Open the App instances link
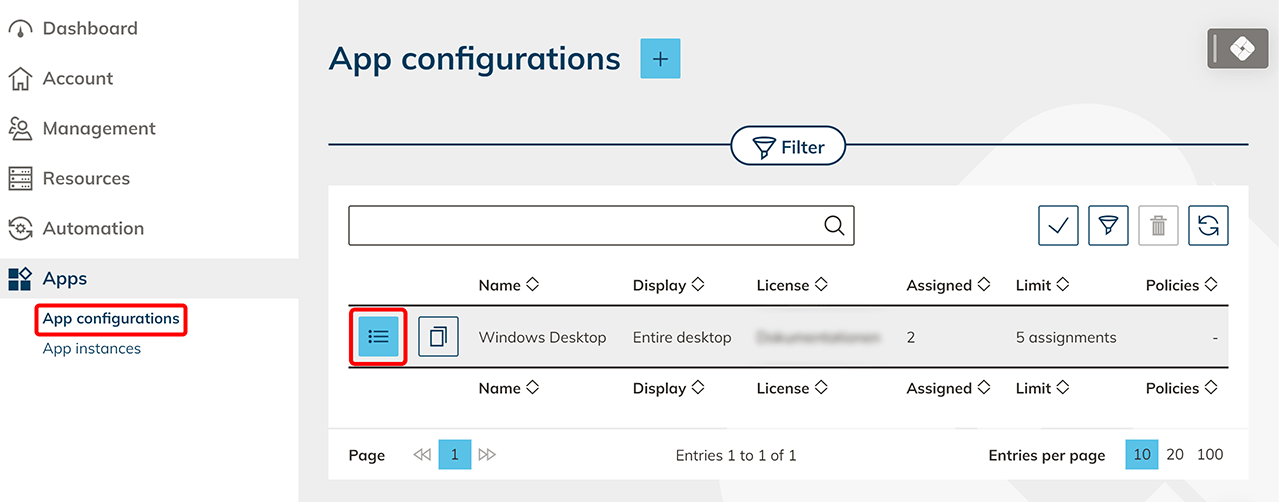The image size is (1280, 502). coord(91,349)
